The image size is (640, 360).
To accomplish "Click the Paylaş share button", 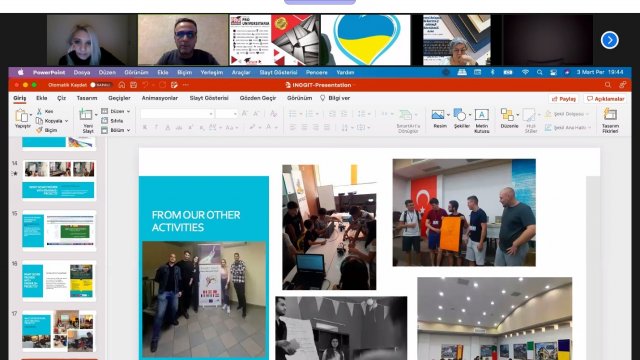I will pos(564,99).
